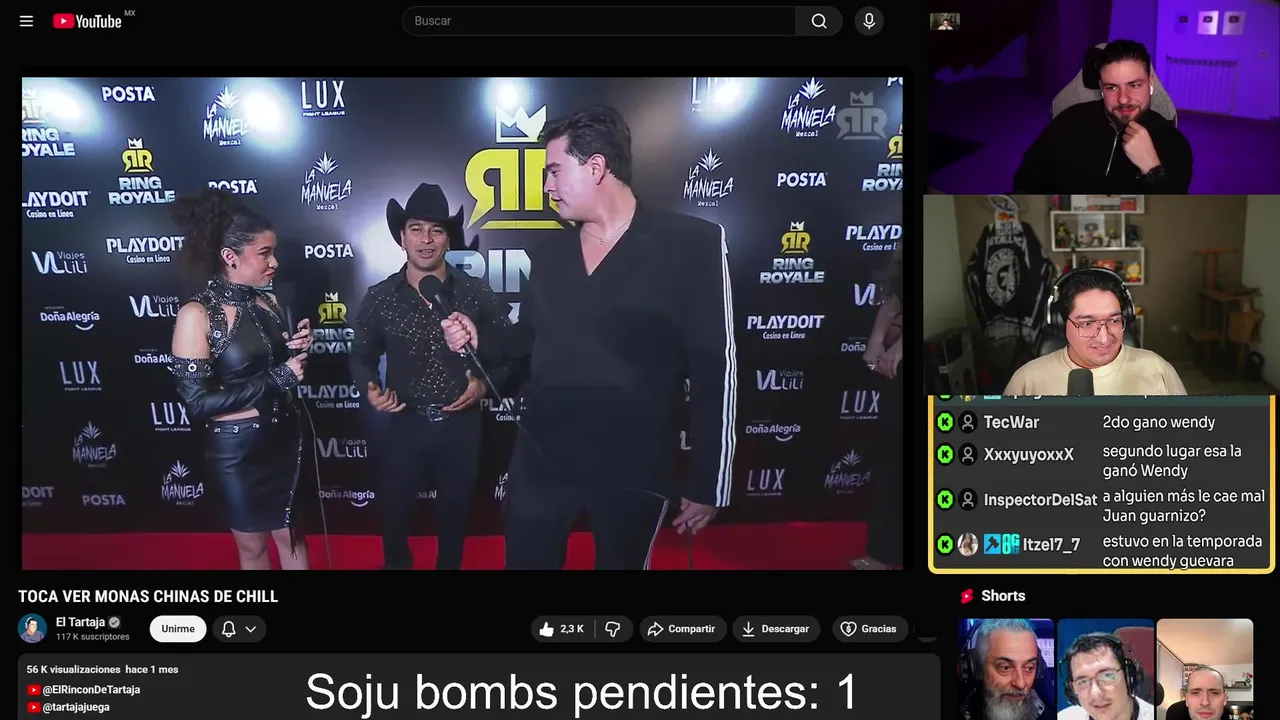The image size is (1280, 720).
Task: Open El Tartaja channel avatar
Action: (x=33, y=628)
